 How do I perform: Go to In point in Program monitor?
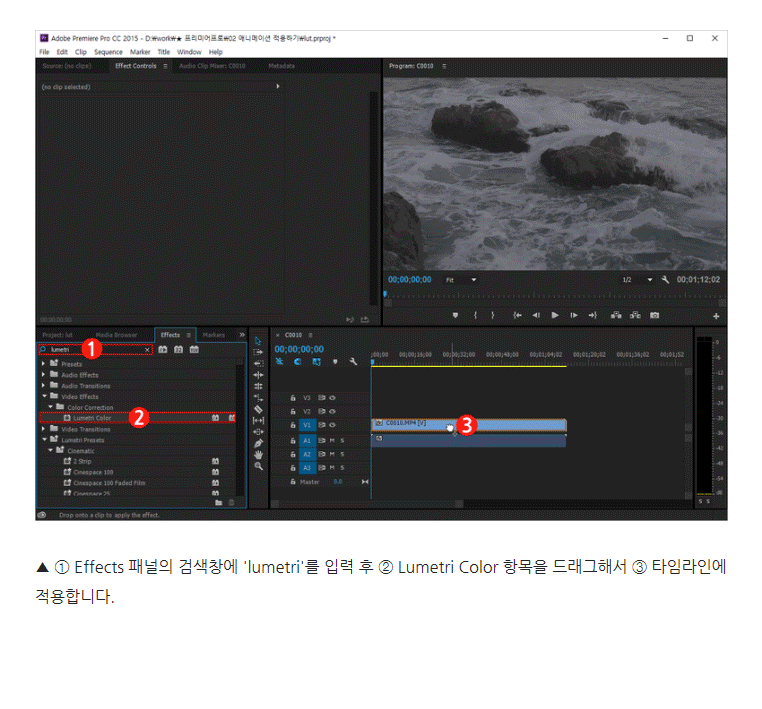tap(517, 315)
